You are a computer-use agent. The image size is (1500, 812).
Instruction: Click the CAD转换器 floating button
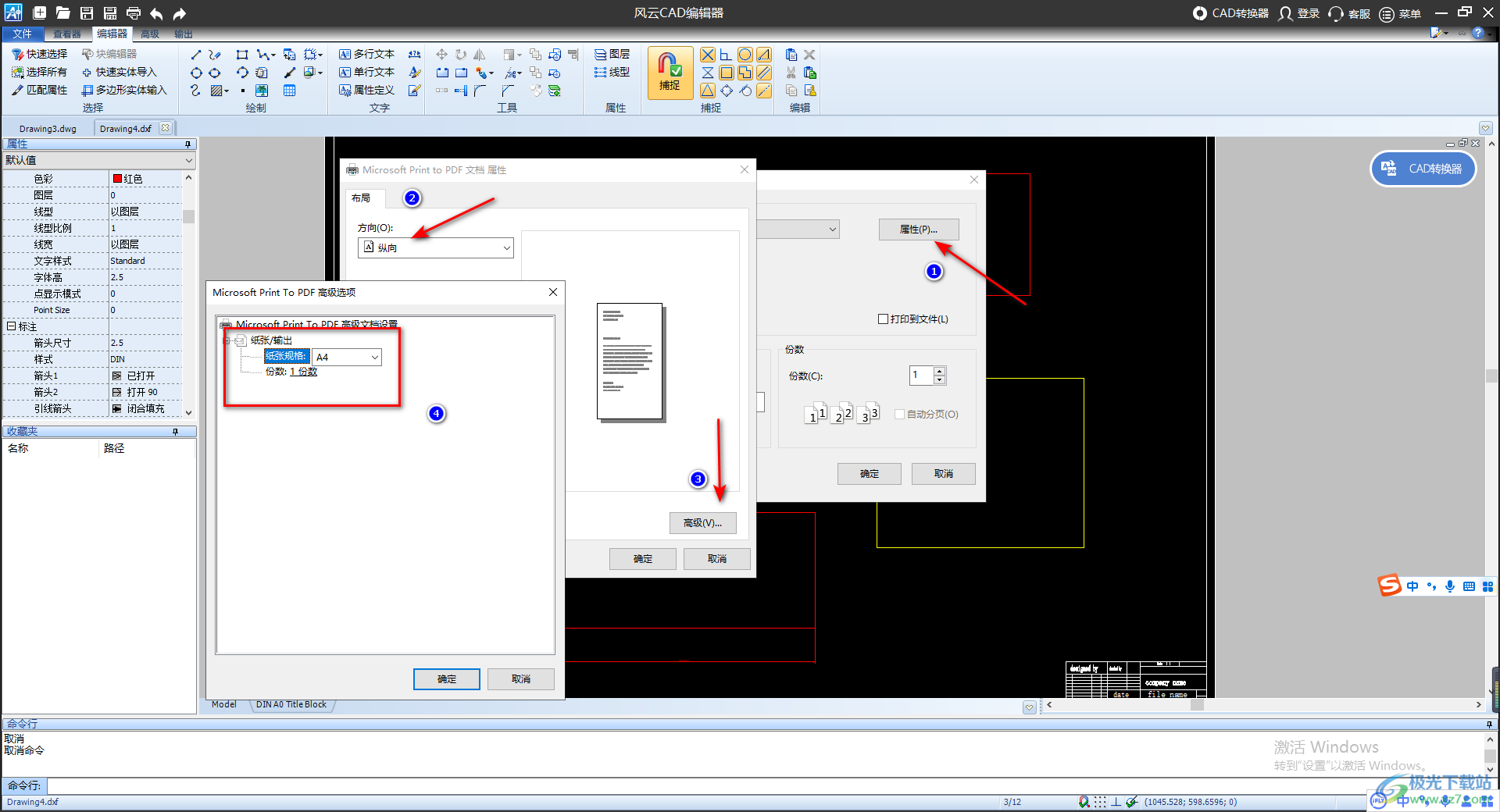tap(1423, 169)
